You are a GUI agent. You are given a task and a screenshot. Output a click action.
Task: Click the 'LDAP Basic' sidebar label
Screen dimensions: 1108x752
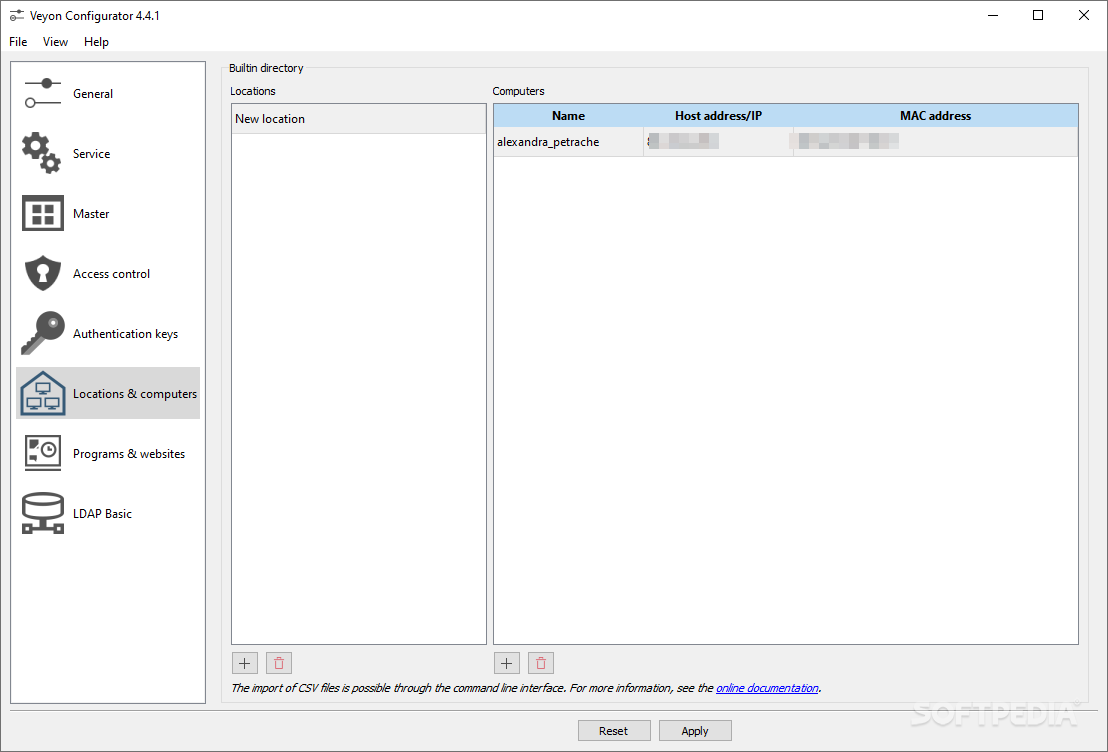pos(102,514)
